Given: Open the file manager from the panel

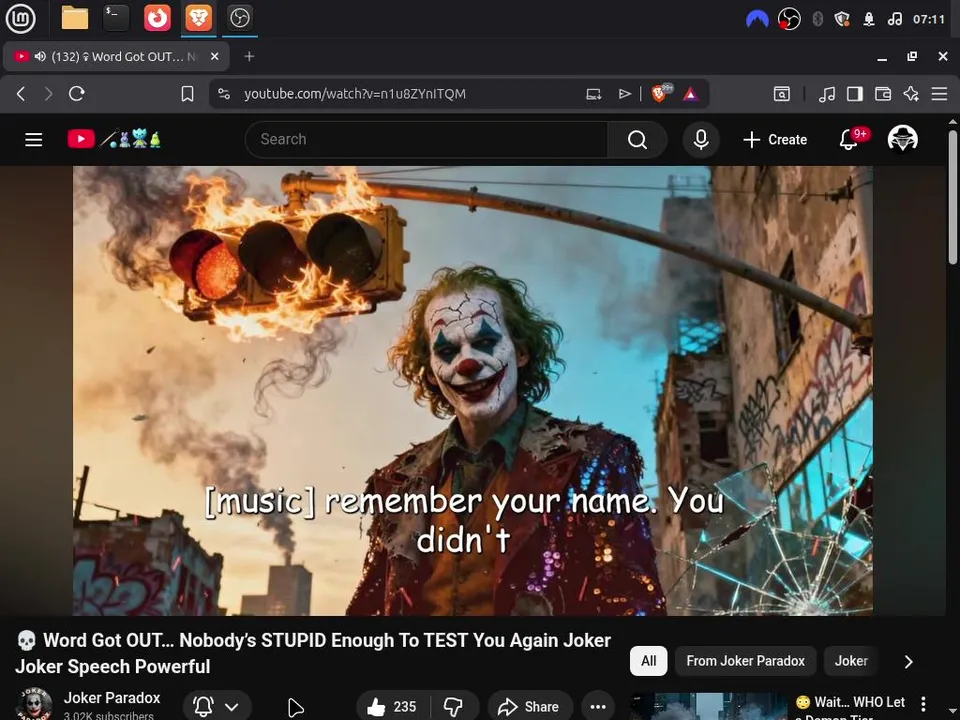Looking at the screenshot, I should [75, 18].
